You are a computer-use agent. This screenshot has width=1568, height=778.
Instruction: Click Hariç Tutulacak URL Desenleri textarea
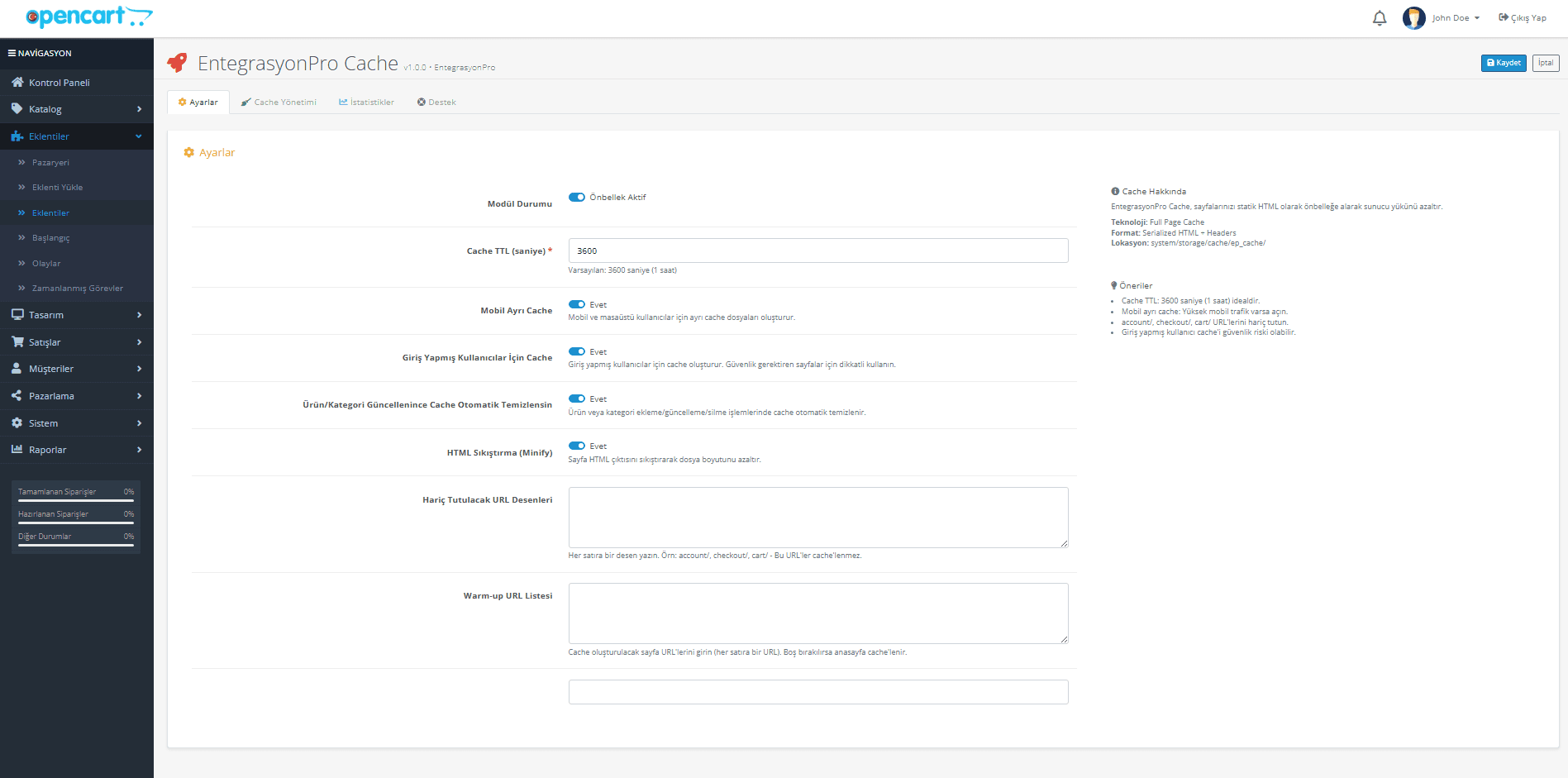point(818,518)
